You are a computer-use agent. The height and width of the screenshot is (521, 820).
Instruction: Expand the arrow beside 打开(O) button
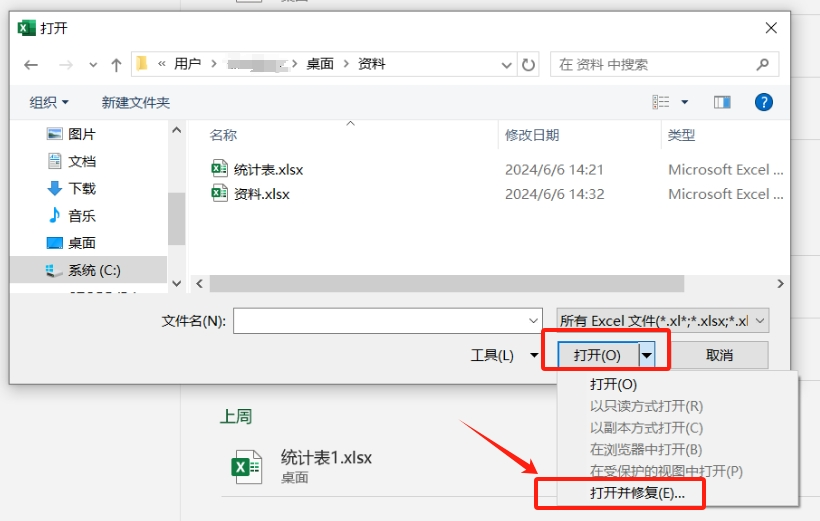coord(647,356)
